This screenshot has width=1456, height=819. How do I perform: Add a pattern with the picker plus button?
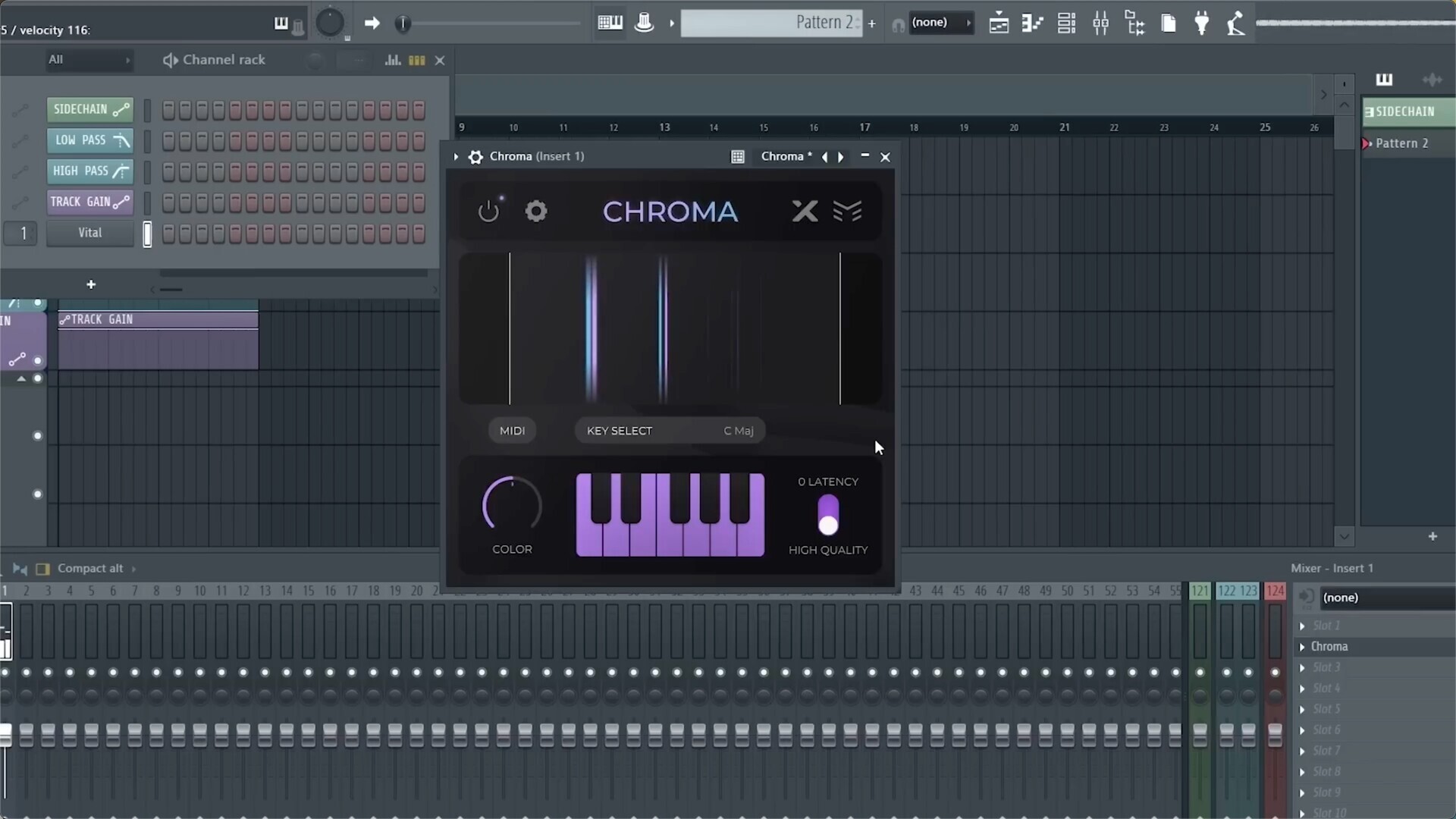tap(1432, 537)
